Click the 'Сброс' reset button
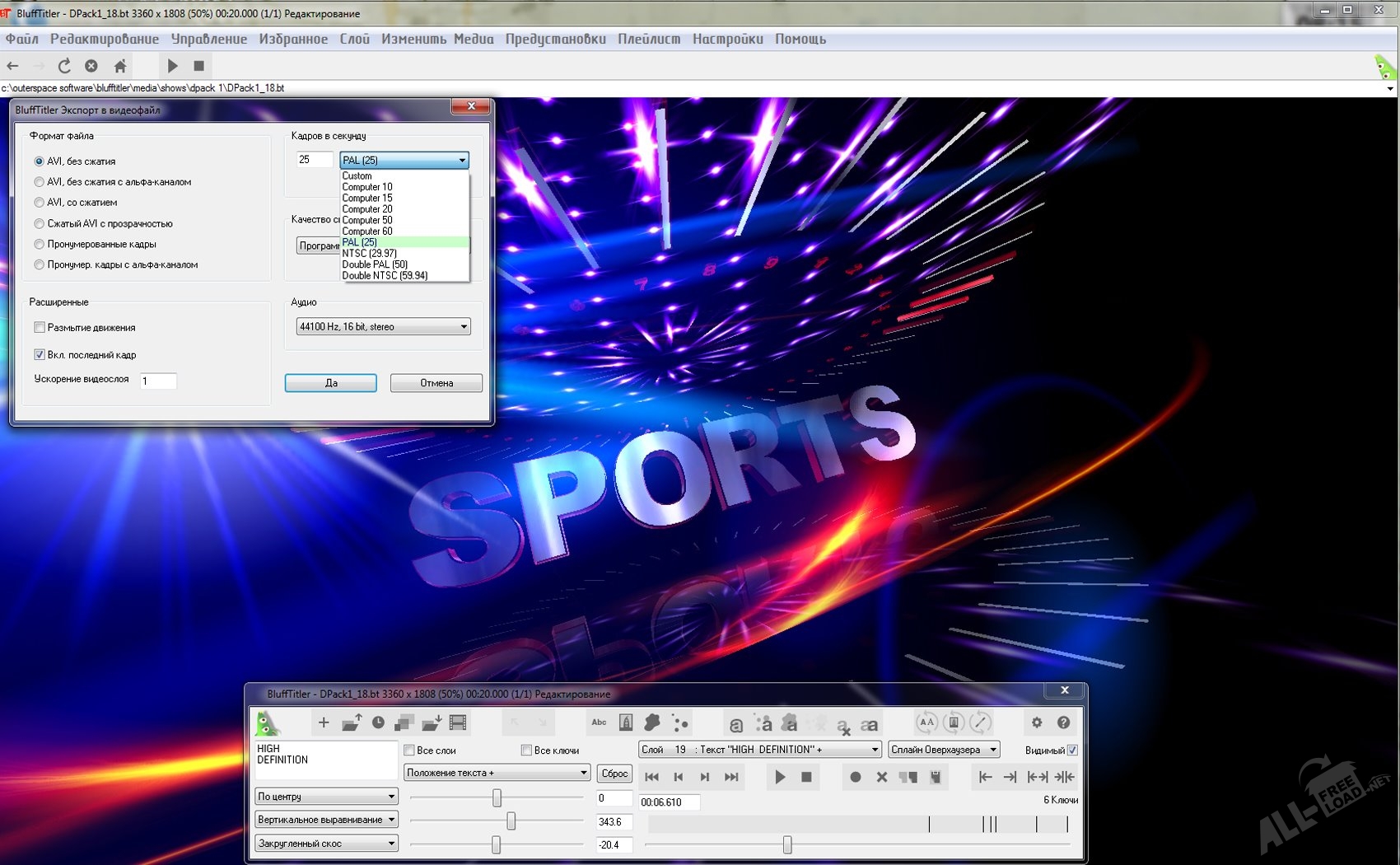Screen dimensions: 1400x865 pyautogui.click(x=614, y=774)
